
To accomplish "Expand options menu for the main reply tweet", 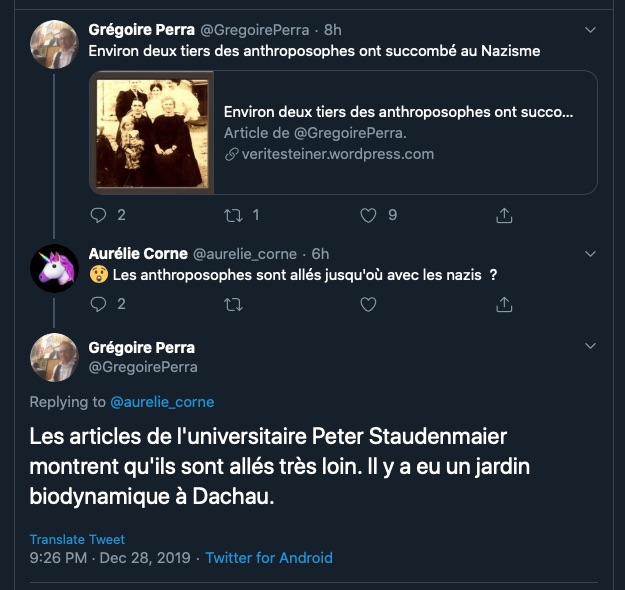I will 590,346.
